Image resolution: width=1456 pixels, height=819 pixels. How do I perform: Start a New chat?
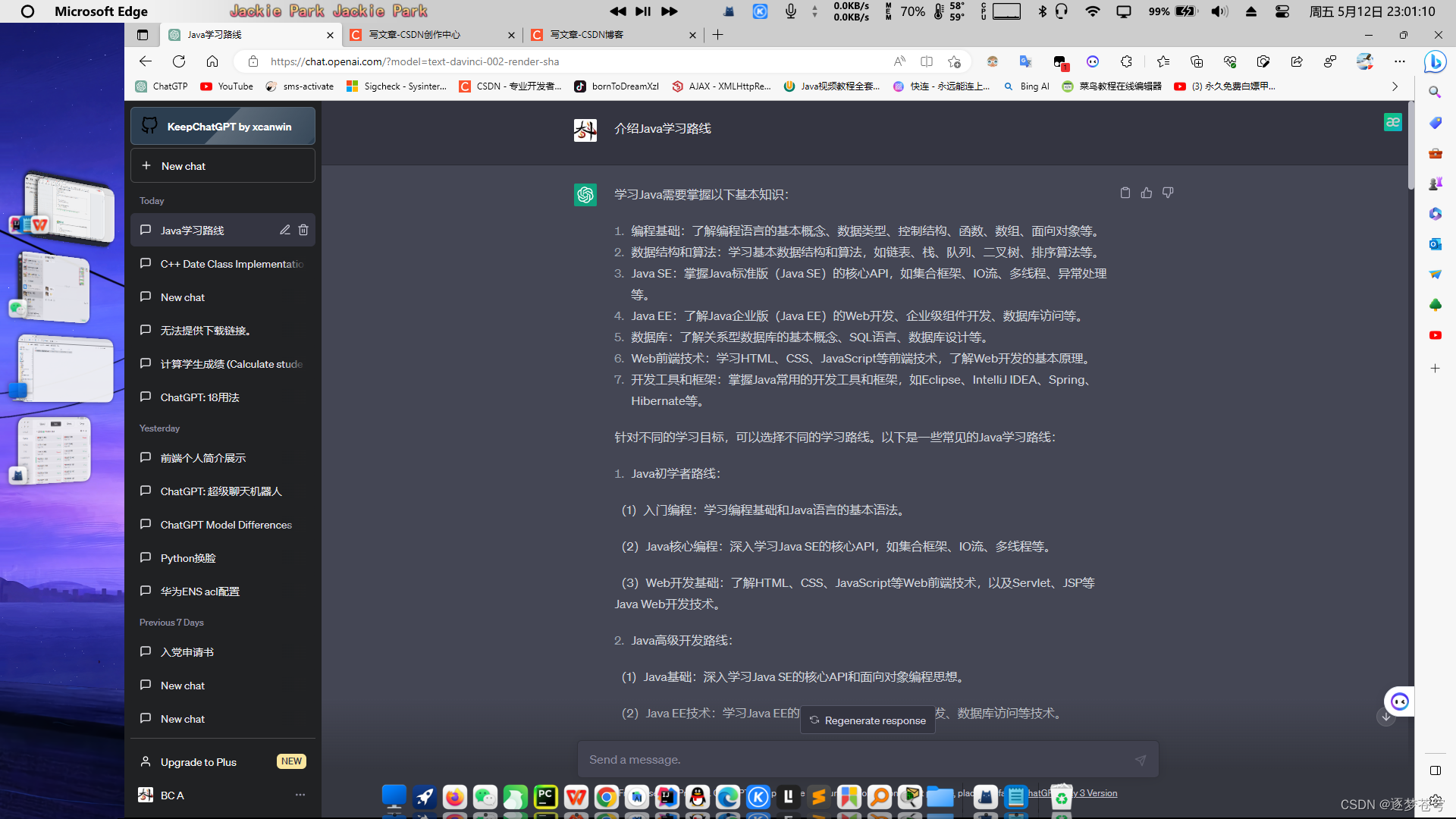[223, 165]
